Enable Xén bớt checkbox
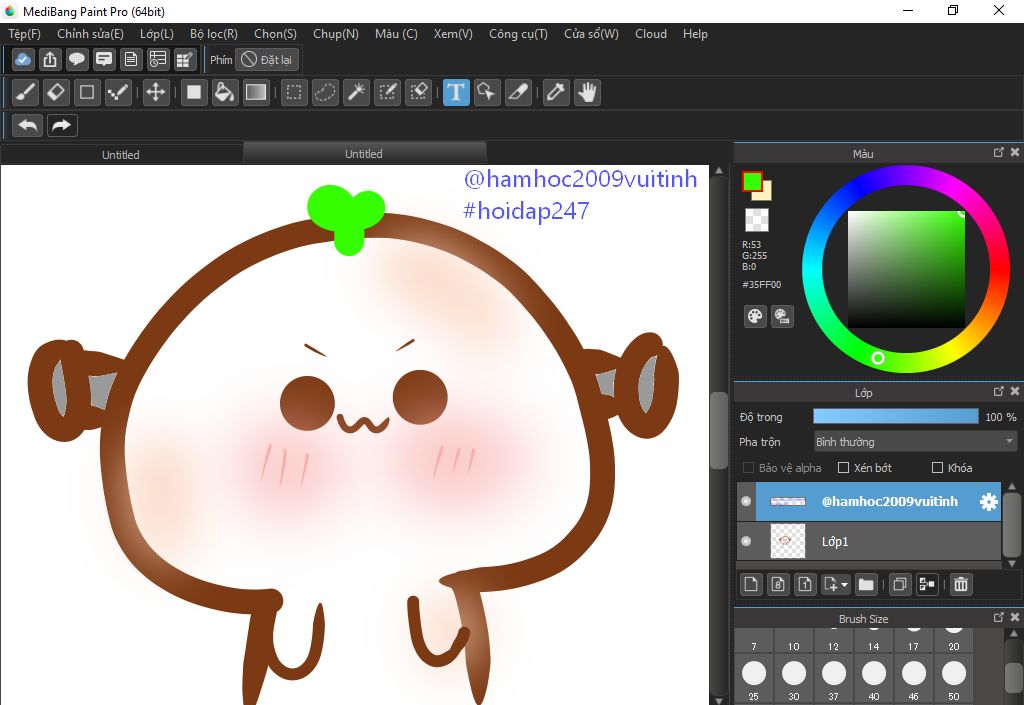Viewport: 1024px width, 705px height. (843, 467)
